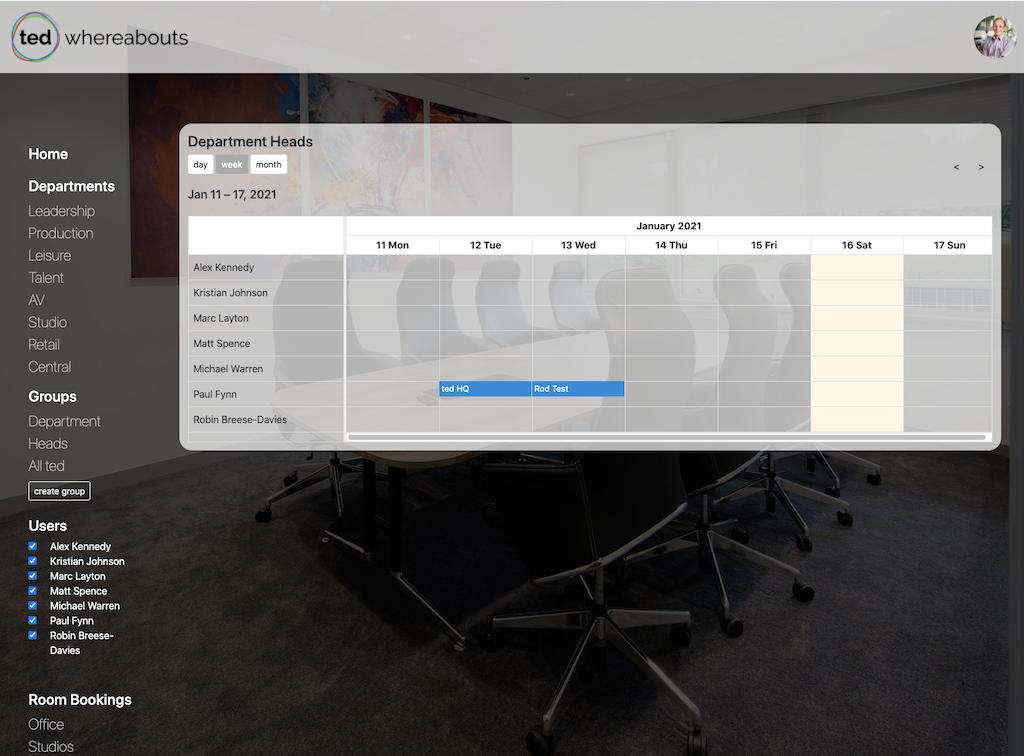The image size is (1024, 756).
Task: Open the Home link
Action: pos(48,154)
